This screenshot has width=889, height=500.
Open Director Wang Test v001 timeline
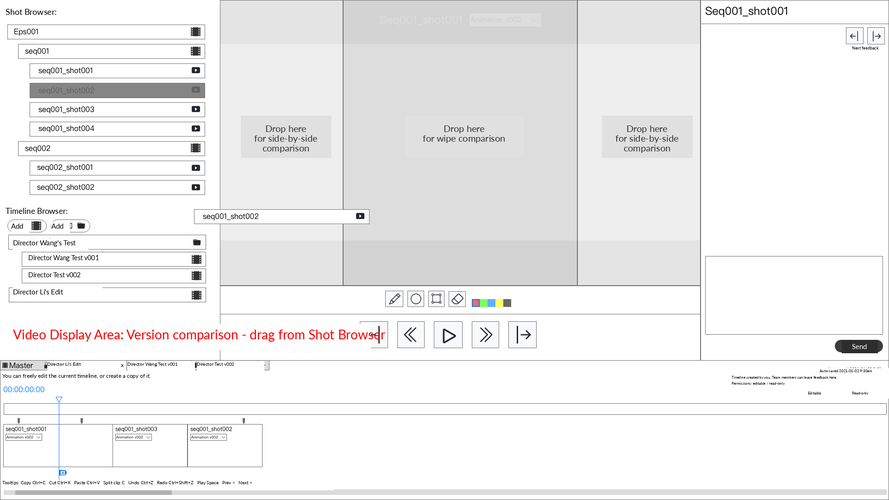[113, 259]
